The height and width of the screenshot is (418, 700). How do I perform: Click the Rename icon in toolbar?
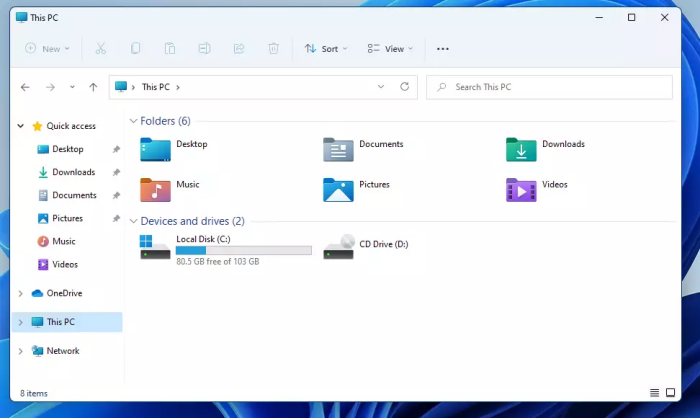click(x=204, y=48)
